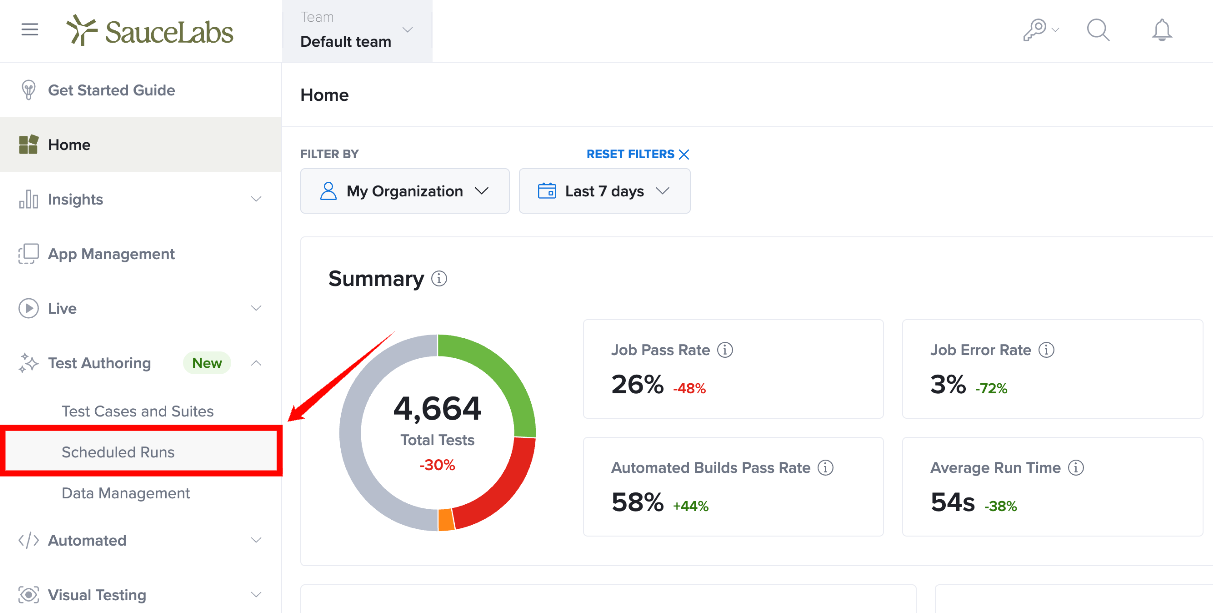Open the My Organization filter dropdown
The width and height of the screenshot is (1213, 613).
(405, 191)
